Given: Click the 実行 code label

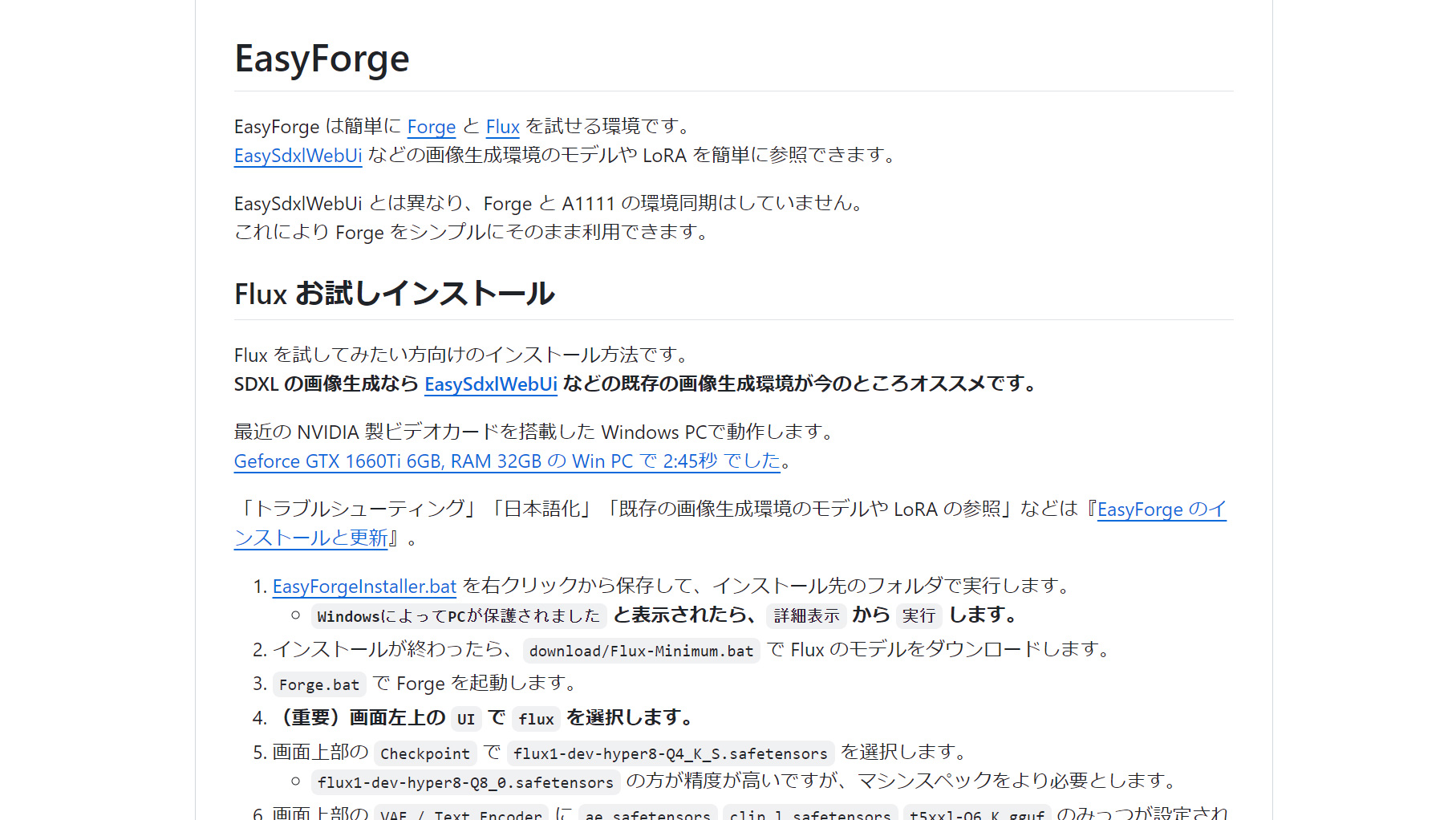Looking at the screenshot, I should tap(919, 615).
